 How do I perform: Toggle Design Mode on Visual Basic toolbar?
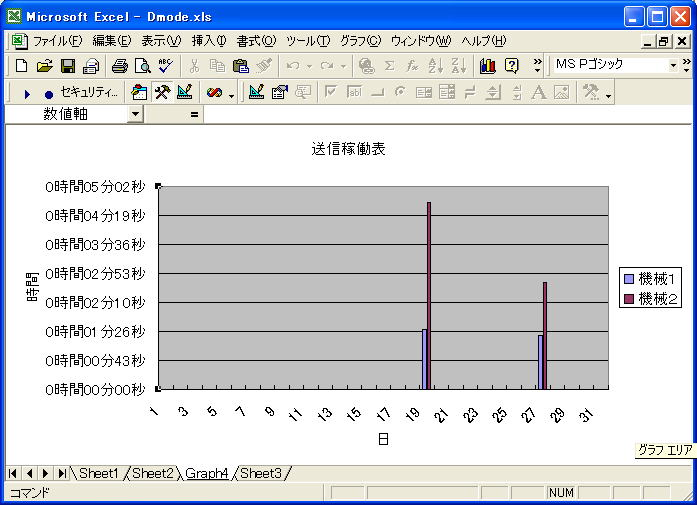(185, 92)
